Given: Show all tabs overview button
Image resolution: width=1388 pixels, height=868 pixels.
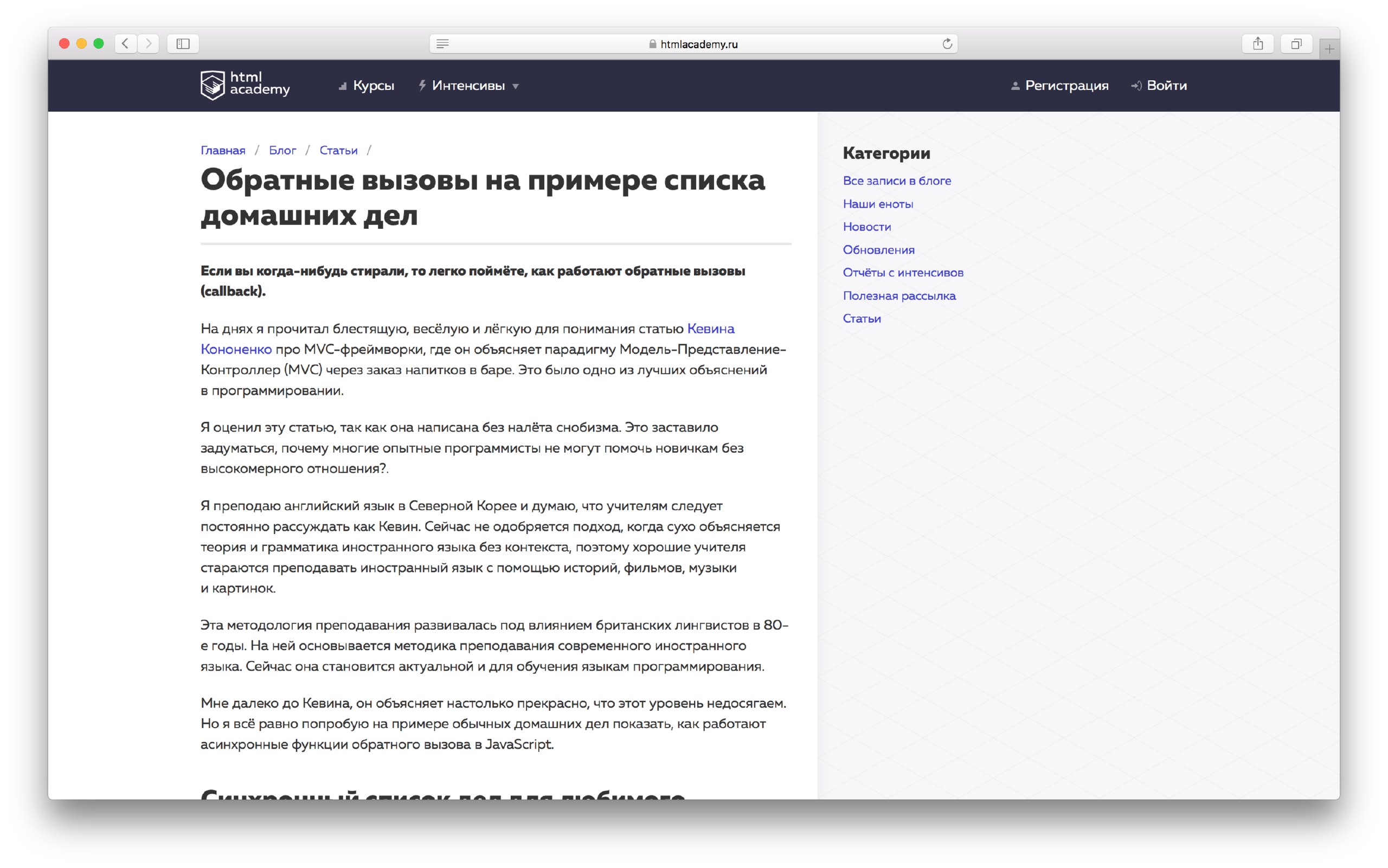Looking at the screenshot, I should click(x=1296, y=43).
